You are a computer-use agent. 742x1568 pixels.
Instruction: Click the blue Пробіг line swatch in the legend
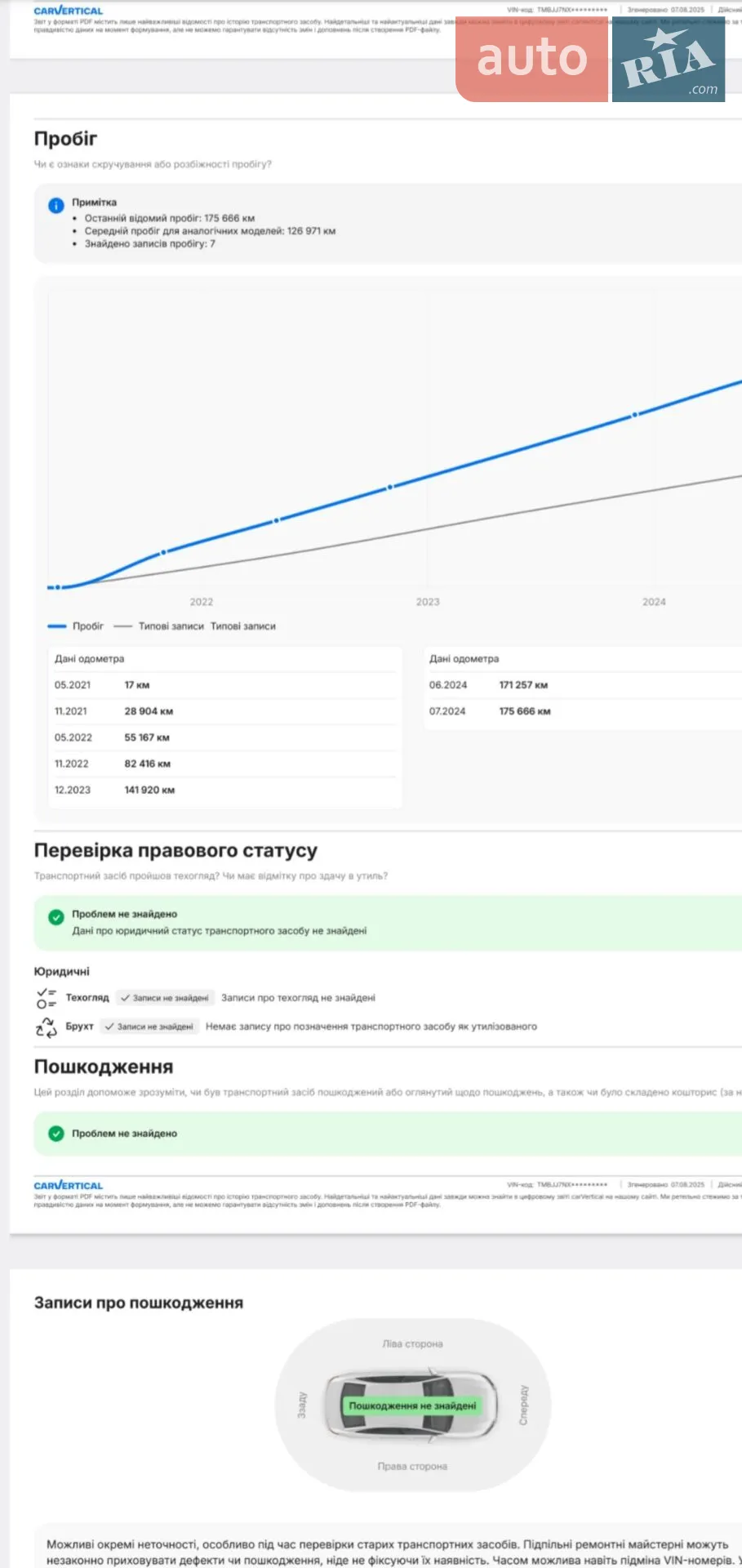click(x=57, y=626)
